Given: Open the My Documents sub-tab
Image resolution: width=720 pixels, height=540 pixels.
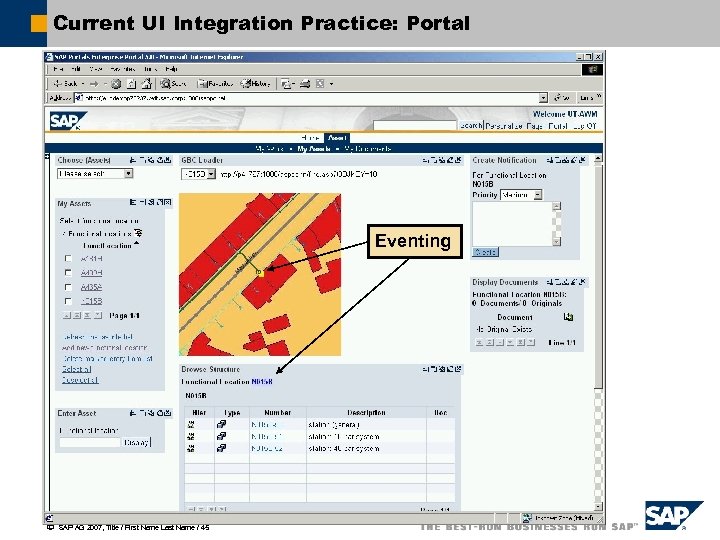Looking at the screenshot, I should 367,149.
